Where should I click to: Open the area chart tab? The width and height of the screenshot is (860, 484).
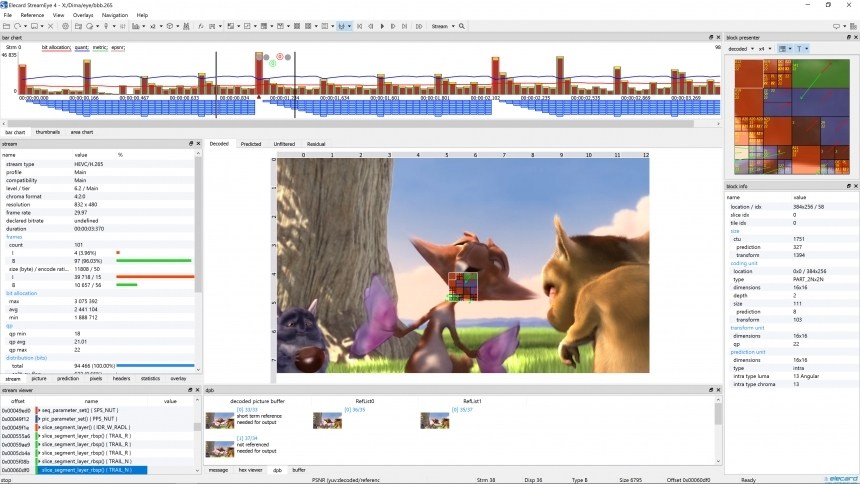(x=81, y=132)
